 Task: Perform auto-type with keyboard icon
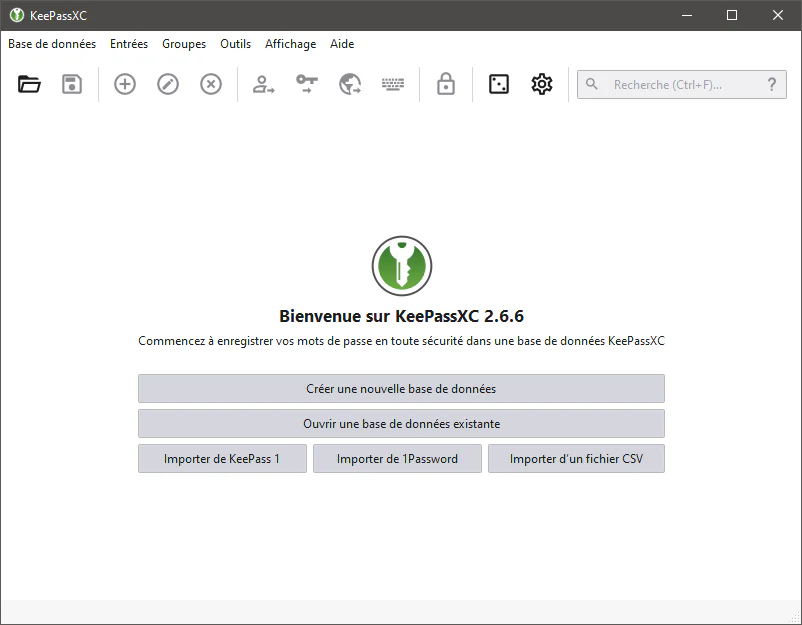click(x=393, y=84)
